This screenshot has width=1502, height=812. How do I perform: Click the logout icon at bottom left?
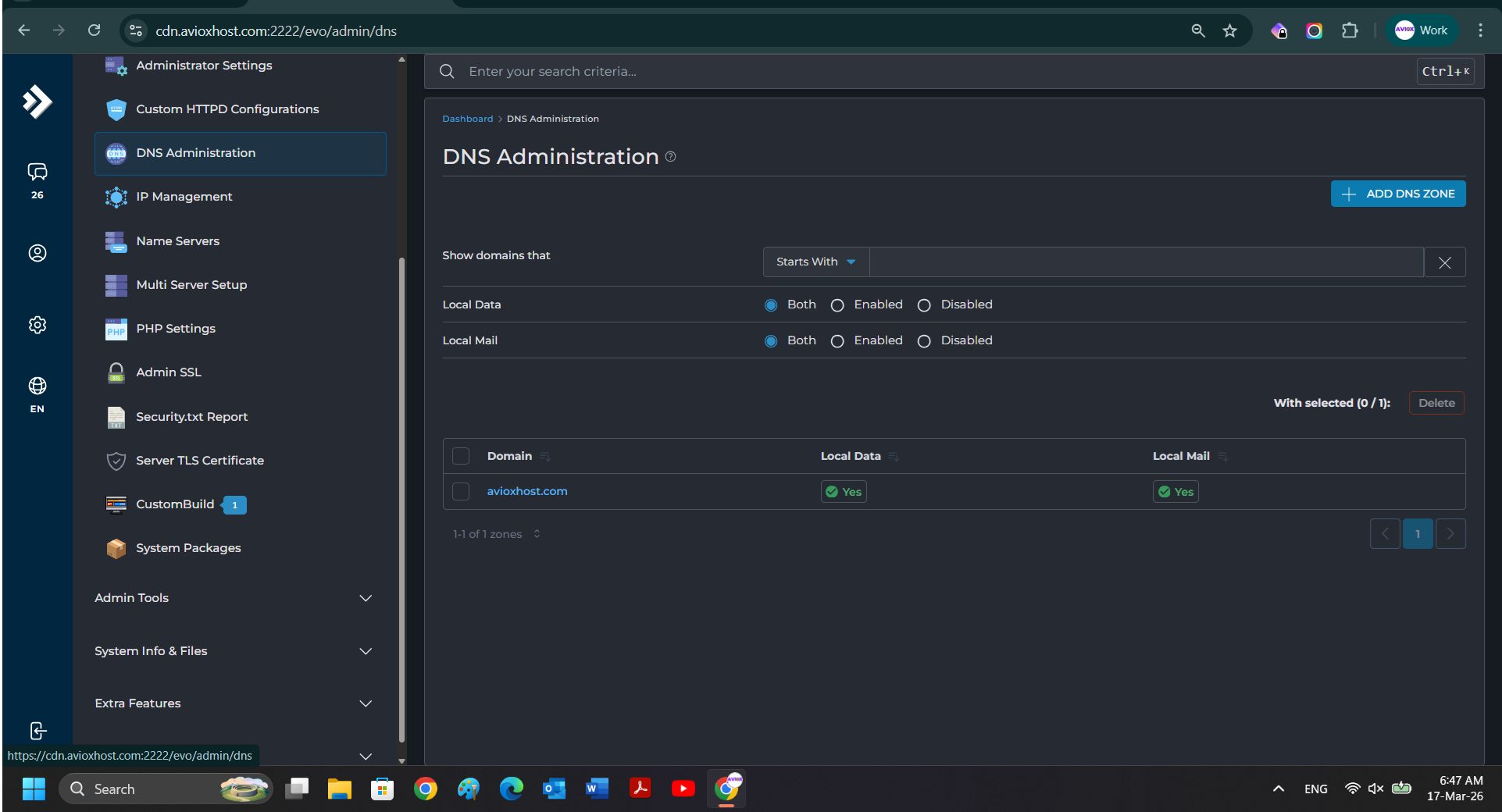pyautogui.click(x=37, y=731)
